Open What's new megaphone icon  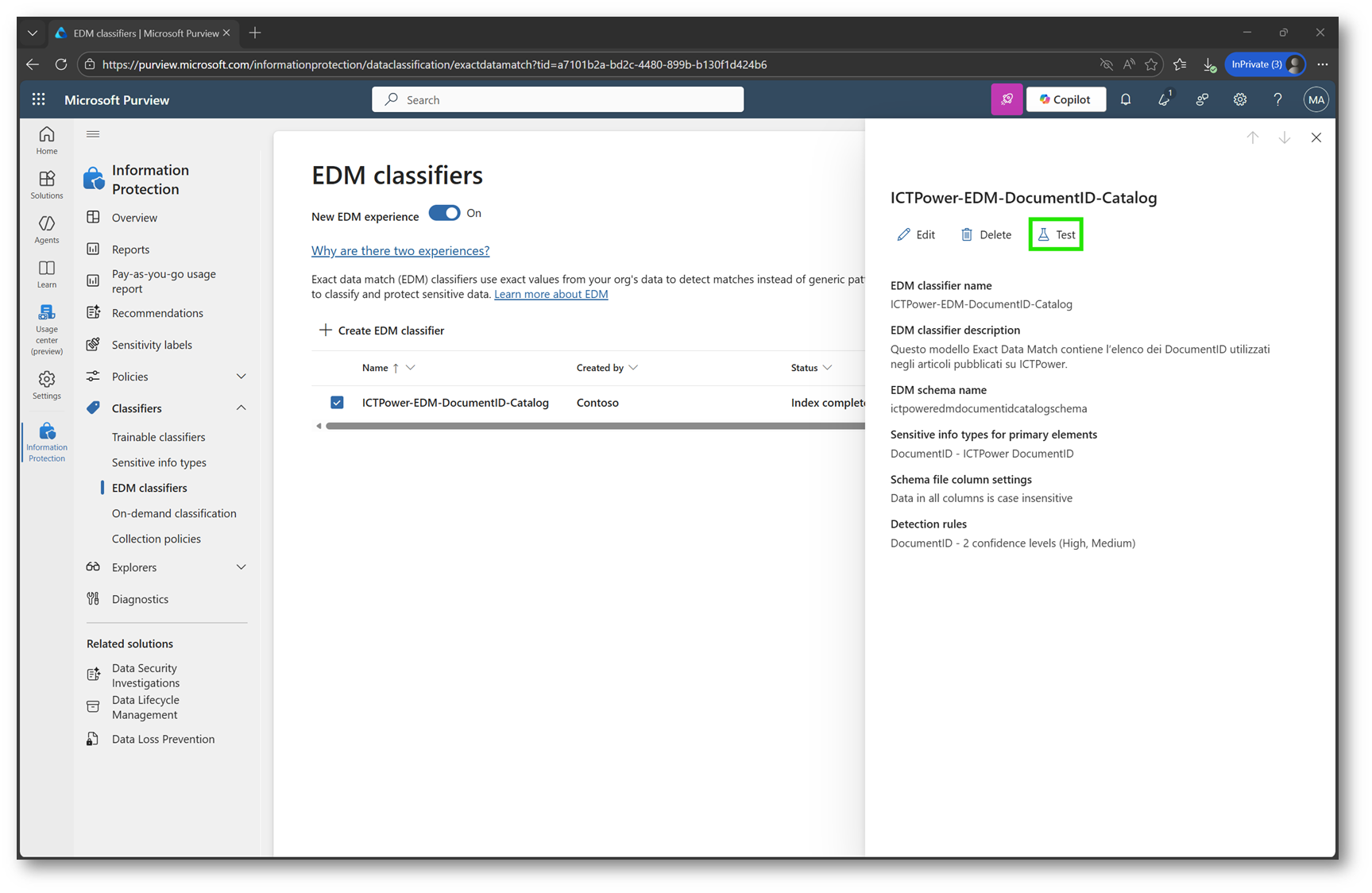tap(1164, 99)
